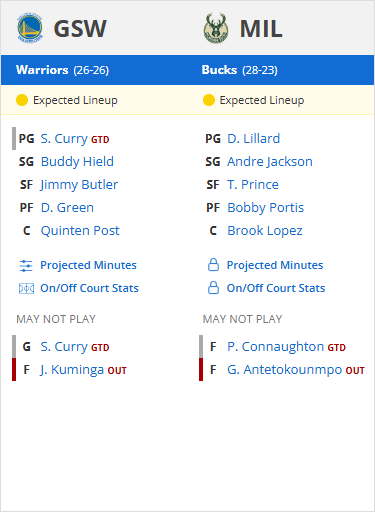Screen dimensions: 375x512
Task: Click the Milwaukee Bucks logo
Action: (216, 28)
